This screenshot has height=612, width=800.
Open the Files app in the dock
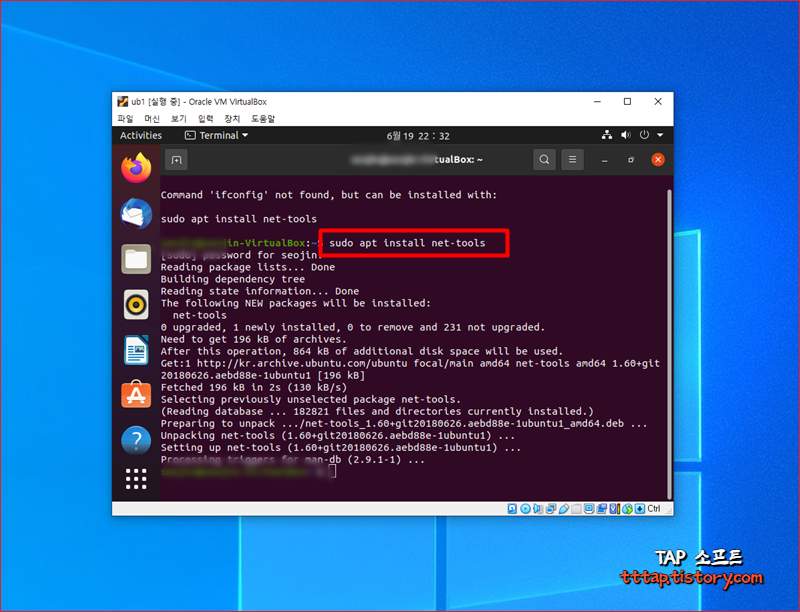pyautogui.click(x=136, y=259)
